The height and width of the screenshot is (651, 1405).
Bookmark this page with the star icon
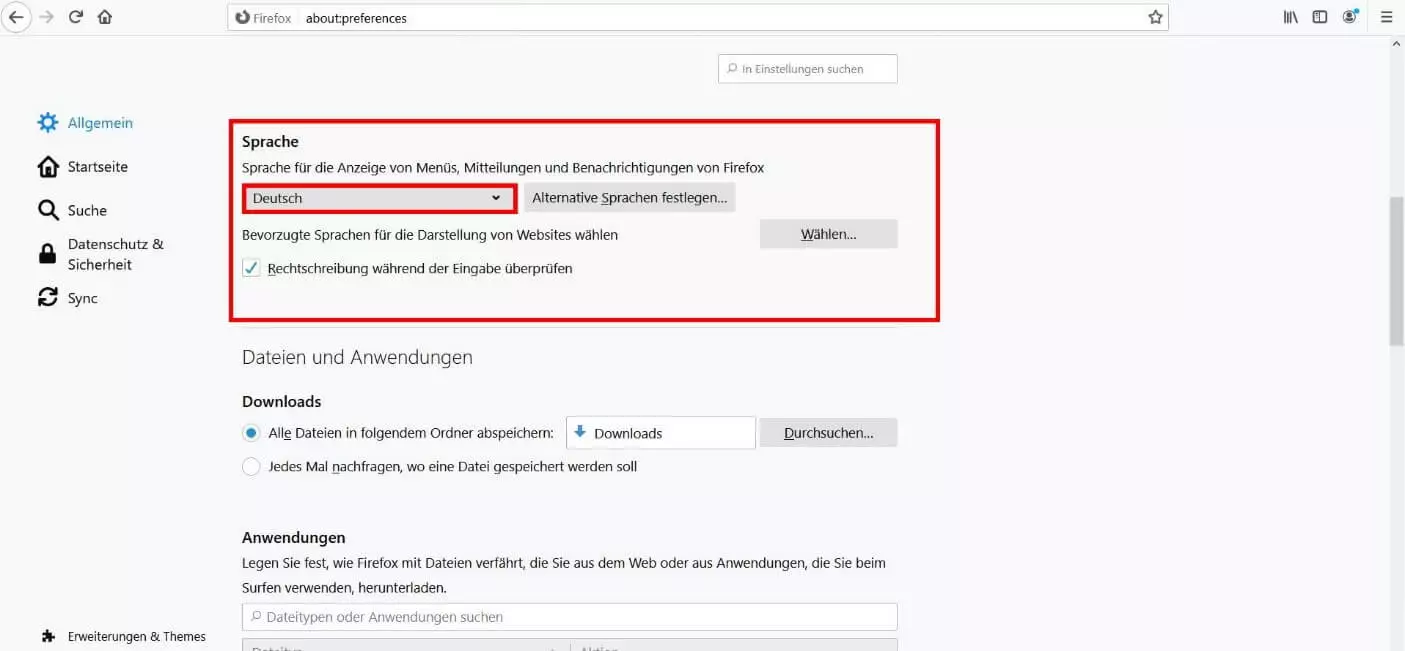point(1155,17)
